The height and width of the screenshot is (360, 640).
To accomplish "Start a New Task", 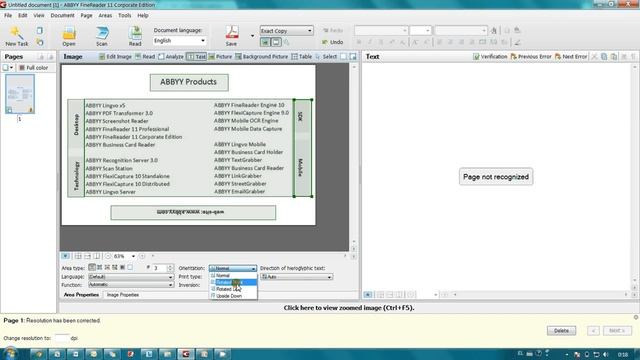I will pos(17,36).
